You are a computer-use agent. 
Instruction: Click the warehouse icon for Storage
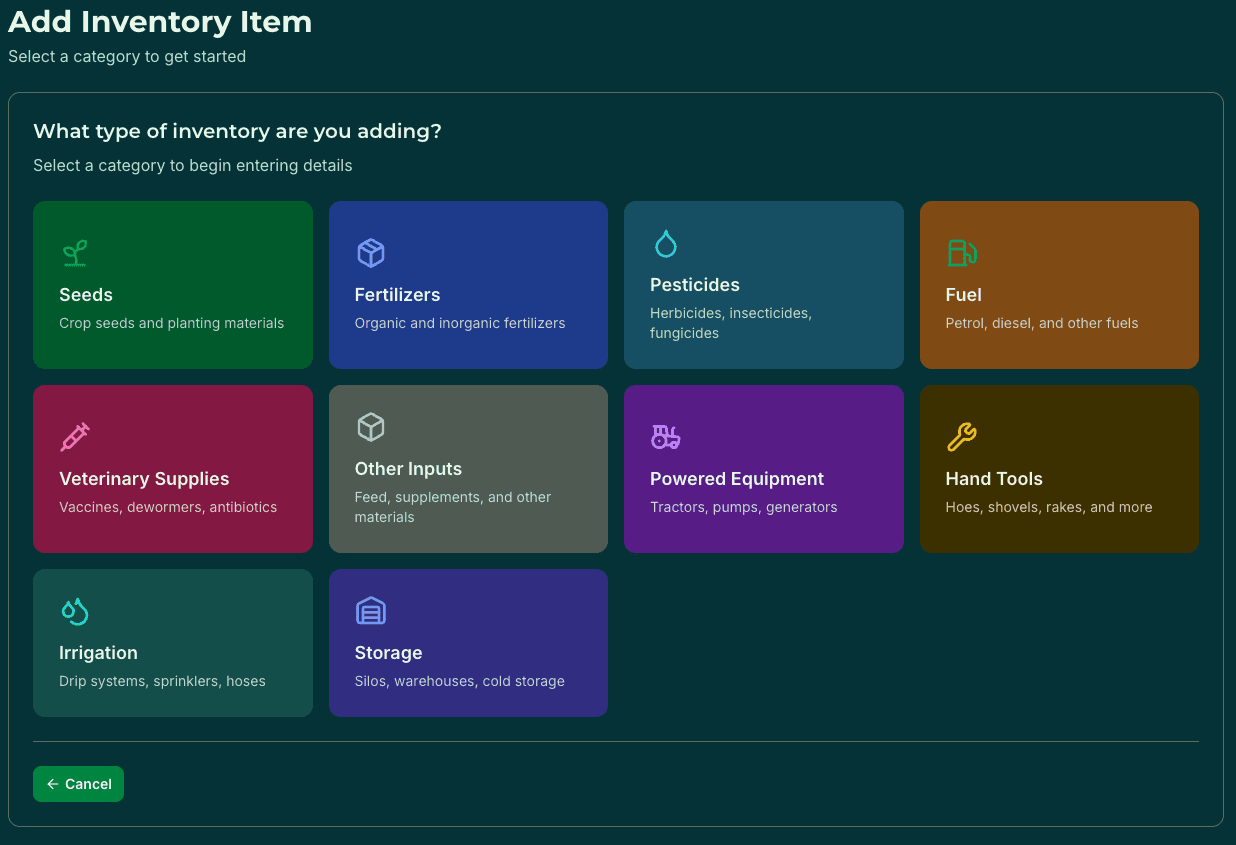click(x=370, y=611)
